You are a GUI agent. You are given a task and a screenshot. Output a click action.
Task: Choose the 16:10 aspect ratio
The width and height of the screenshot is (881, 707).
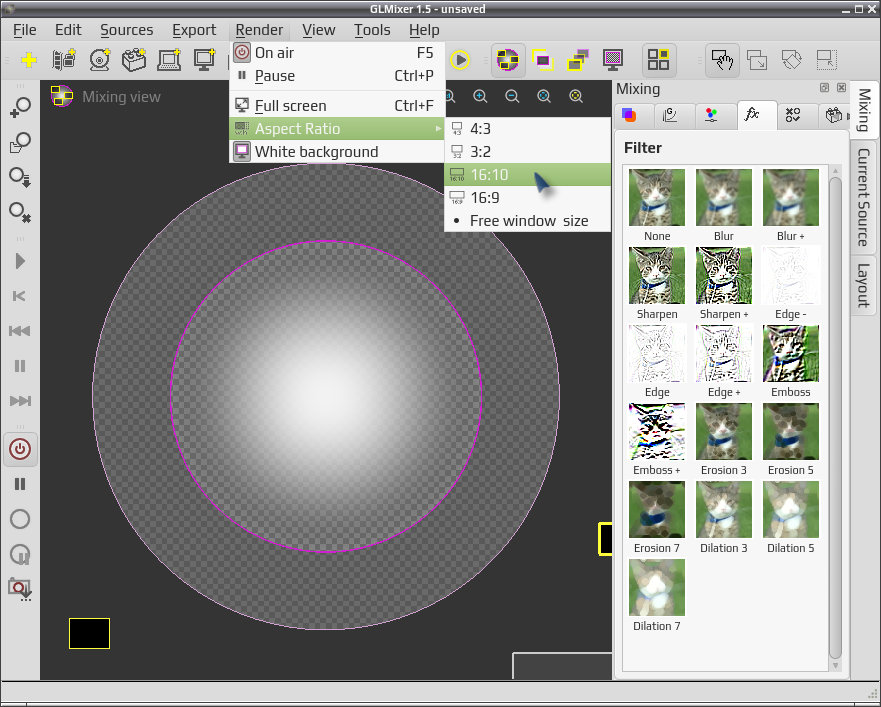527,175
